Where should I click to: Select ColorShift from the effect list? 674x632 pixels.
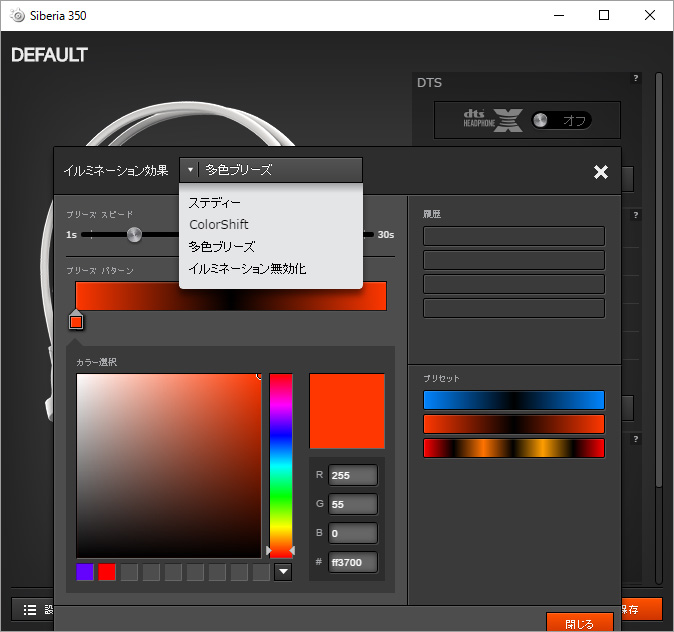tap(219, 224)
